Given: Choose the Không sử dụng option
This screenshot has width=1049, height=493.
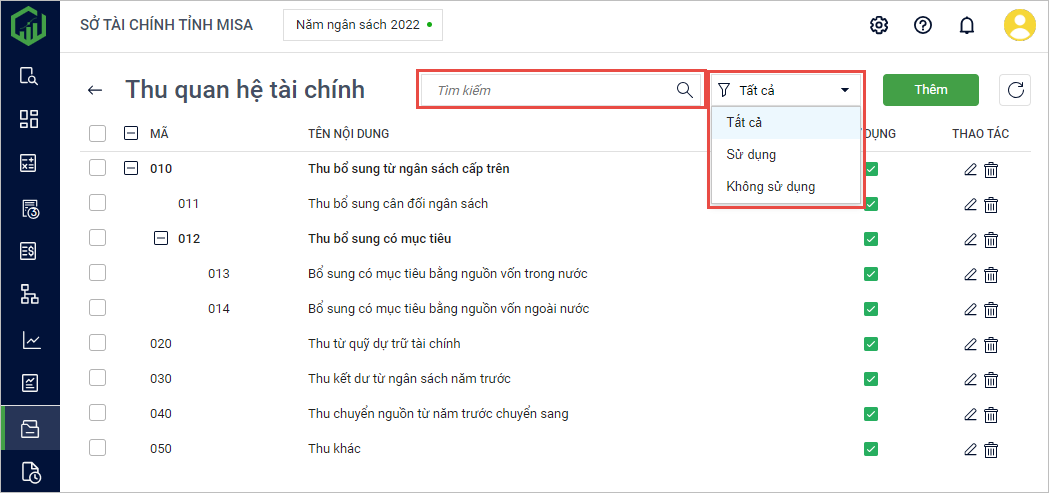Looking at the screenshot, I should click(x=770, y=186).
